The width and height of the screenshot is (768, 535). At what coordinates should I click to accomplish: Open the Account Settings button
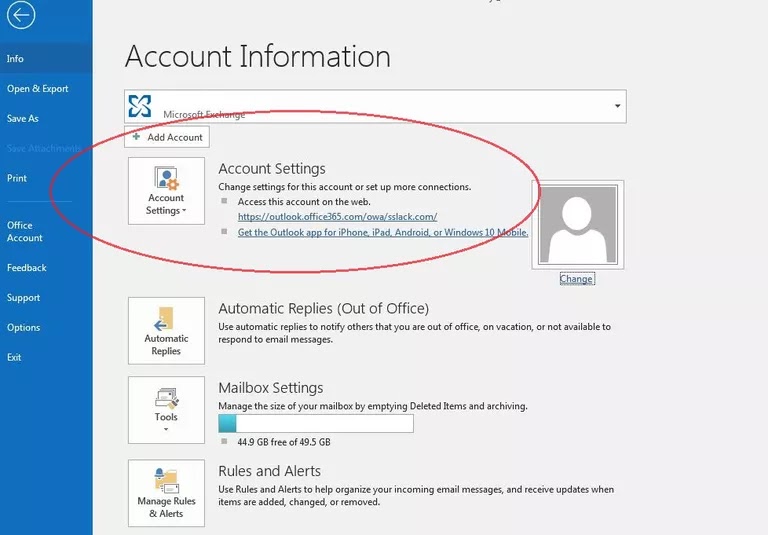pos(167,191)
